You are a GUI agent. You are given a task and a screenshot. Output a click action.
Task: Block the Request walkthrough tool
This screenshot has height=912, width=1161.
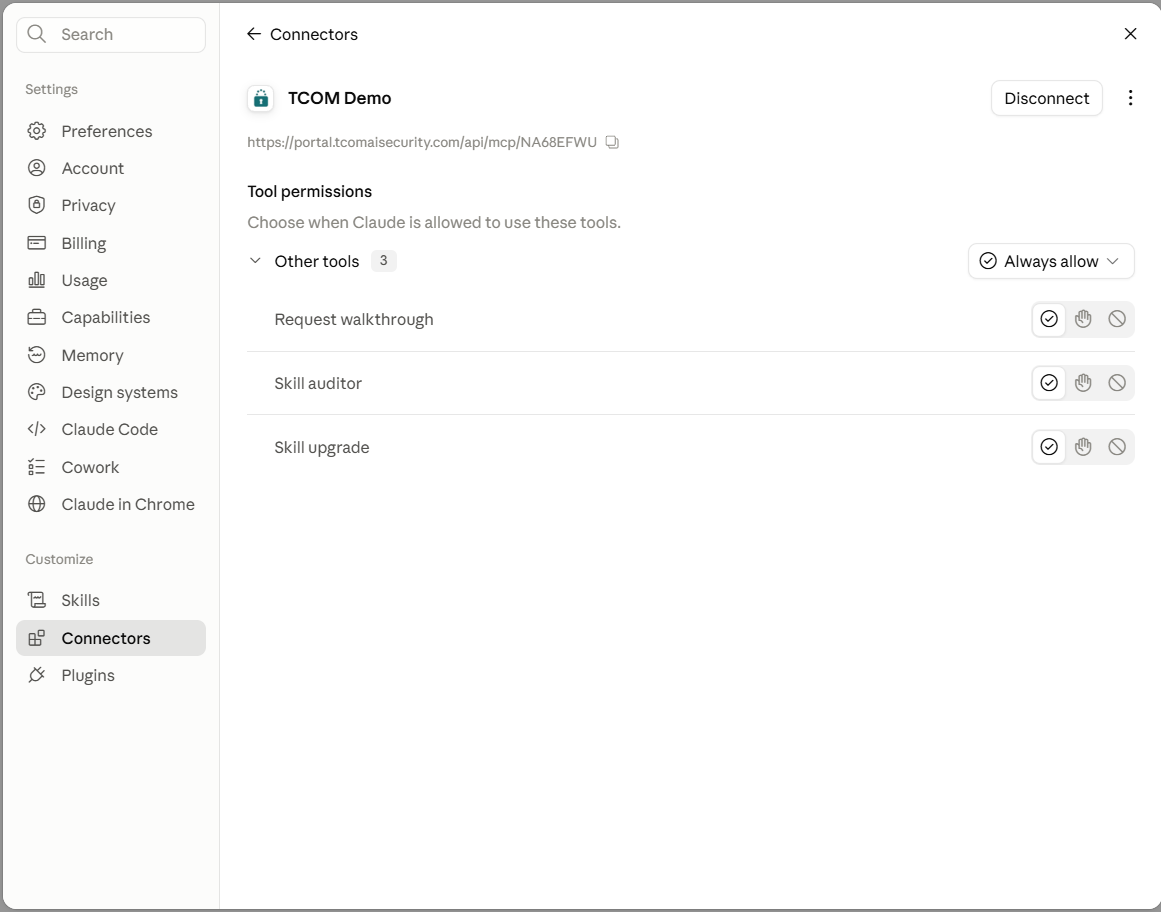(1117, 319)
